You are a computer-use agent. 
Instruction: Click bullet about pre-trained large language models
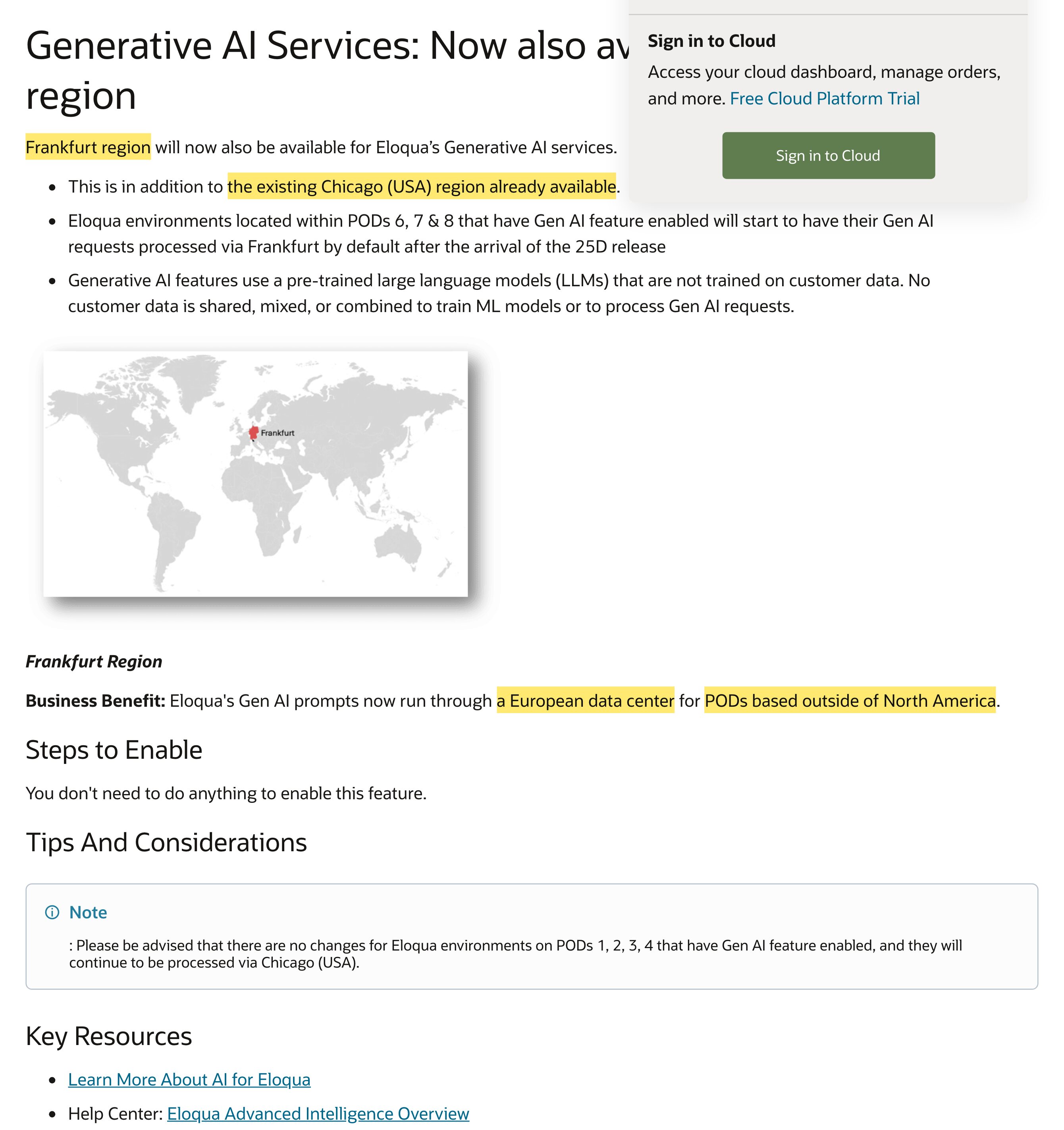(x=499, y=293)
